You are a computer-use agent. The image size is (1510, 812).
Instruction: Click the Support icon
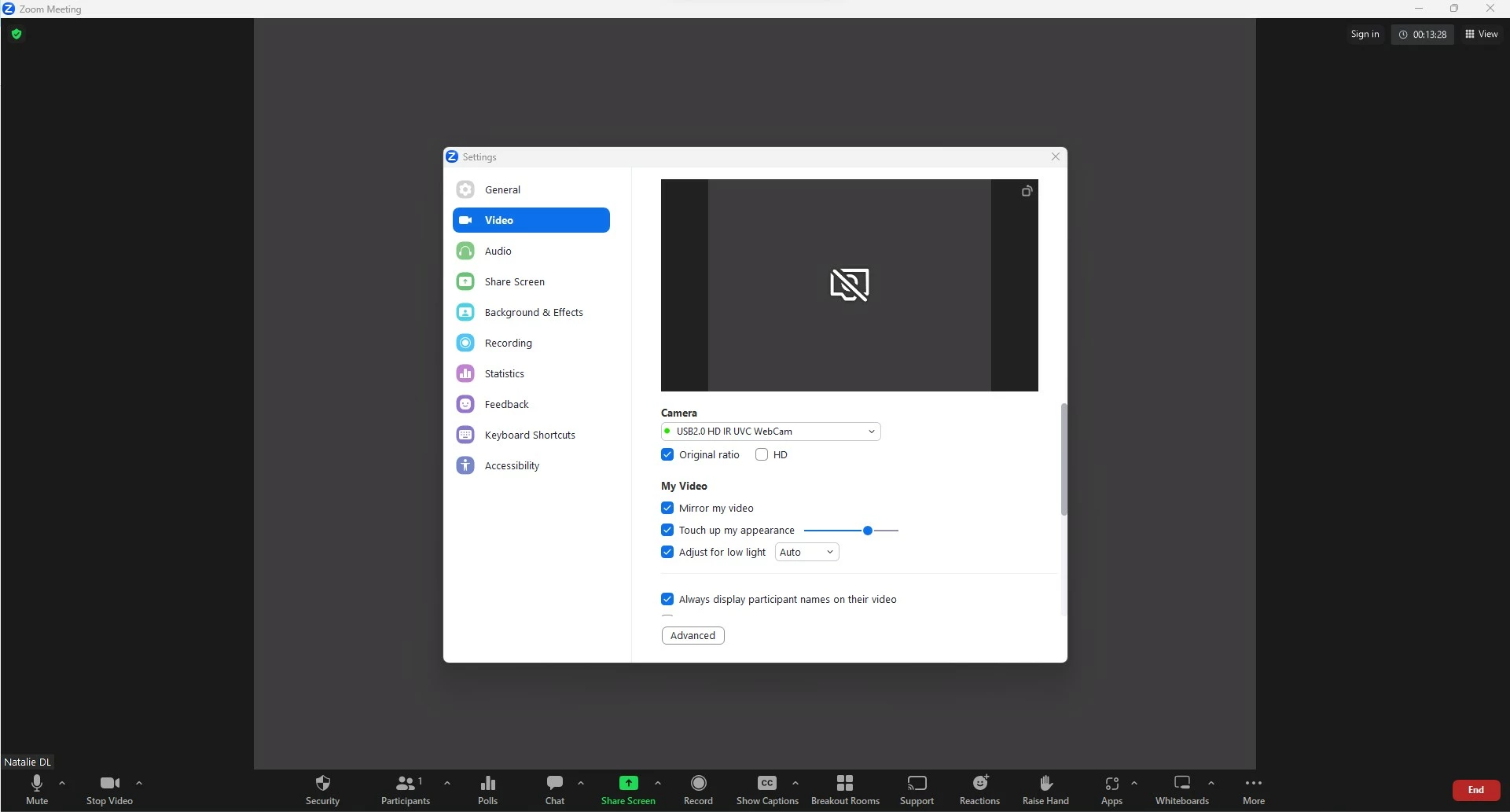point(917,783)
